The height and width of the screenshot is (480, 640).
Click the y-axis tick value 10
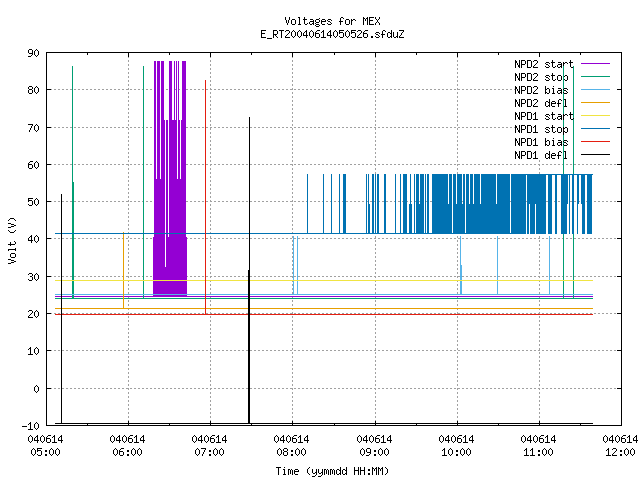(x=33, y=351)
